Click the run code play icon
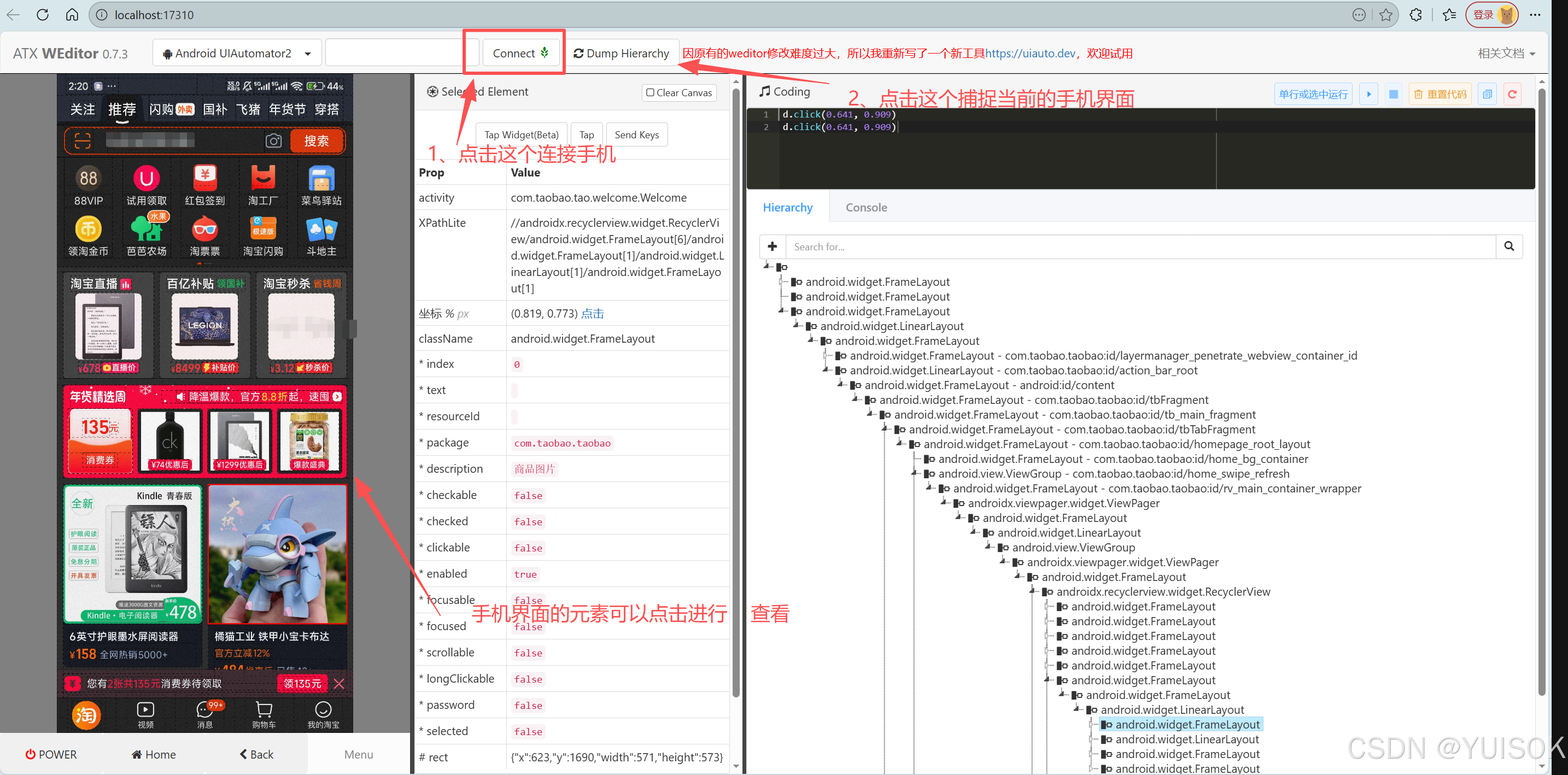 [1368, 93]
